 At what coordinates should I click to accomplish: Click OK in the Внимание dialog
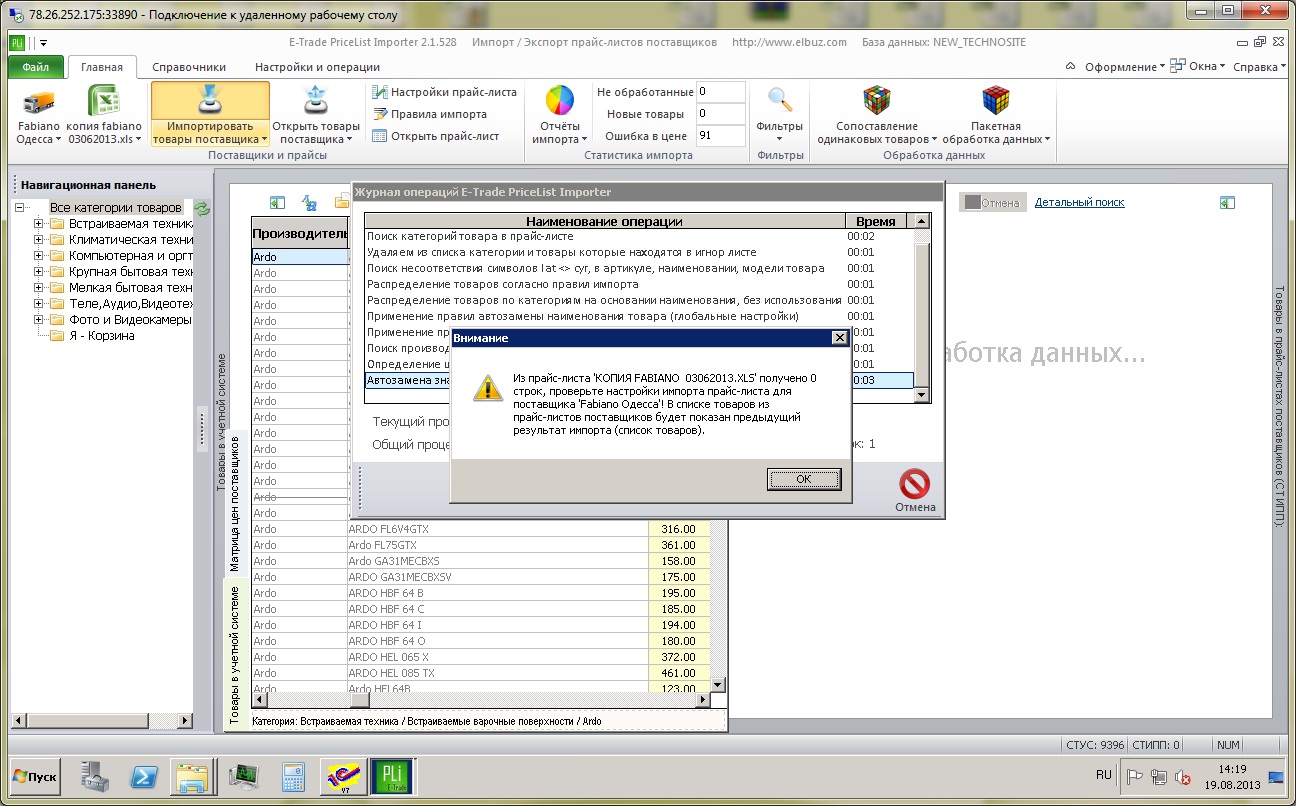tap(804, 479)
